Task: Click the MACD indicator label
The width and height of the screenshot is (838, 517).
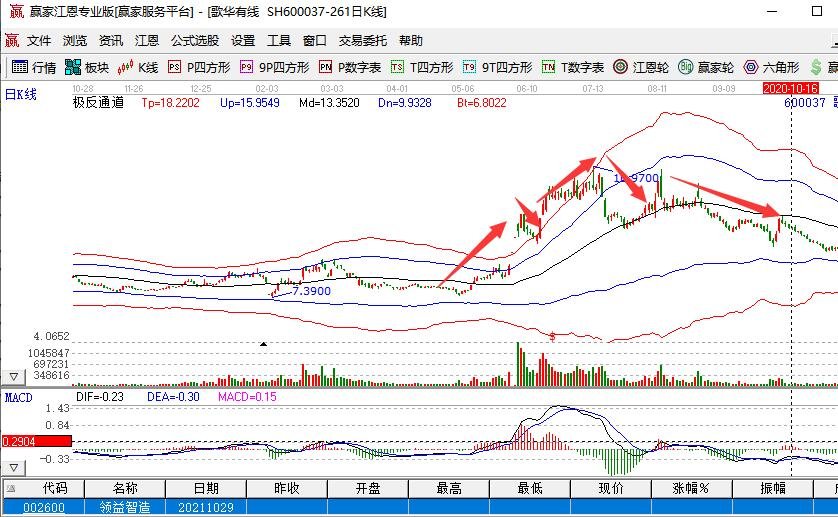Action: [x=18, y=398]
